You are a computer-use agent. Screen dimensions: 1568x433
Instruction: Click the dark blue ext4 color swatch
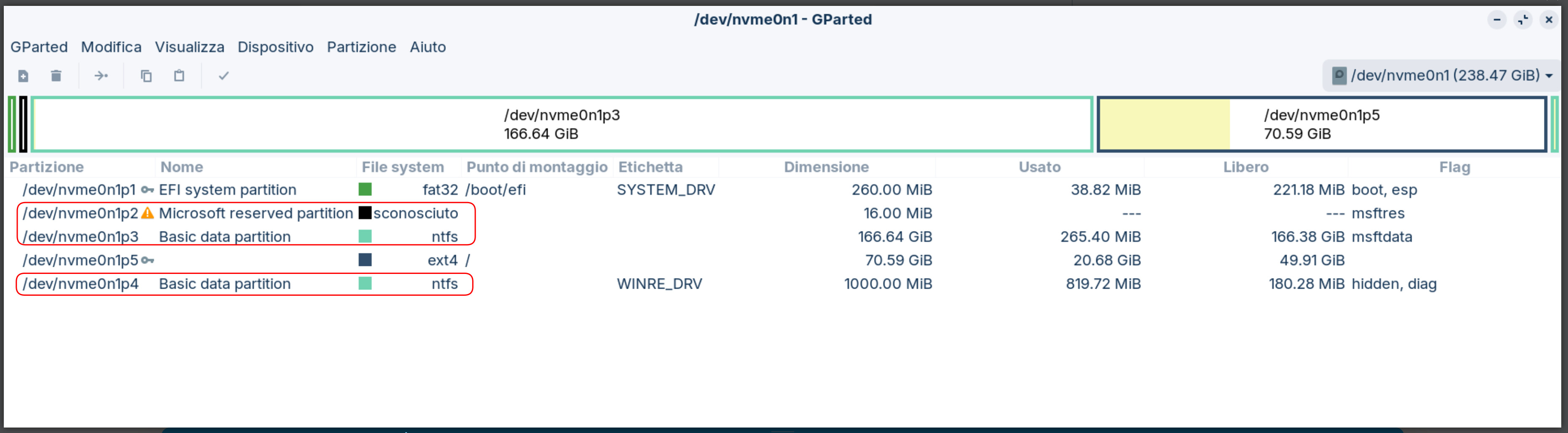pos(365,260)
